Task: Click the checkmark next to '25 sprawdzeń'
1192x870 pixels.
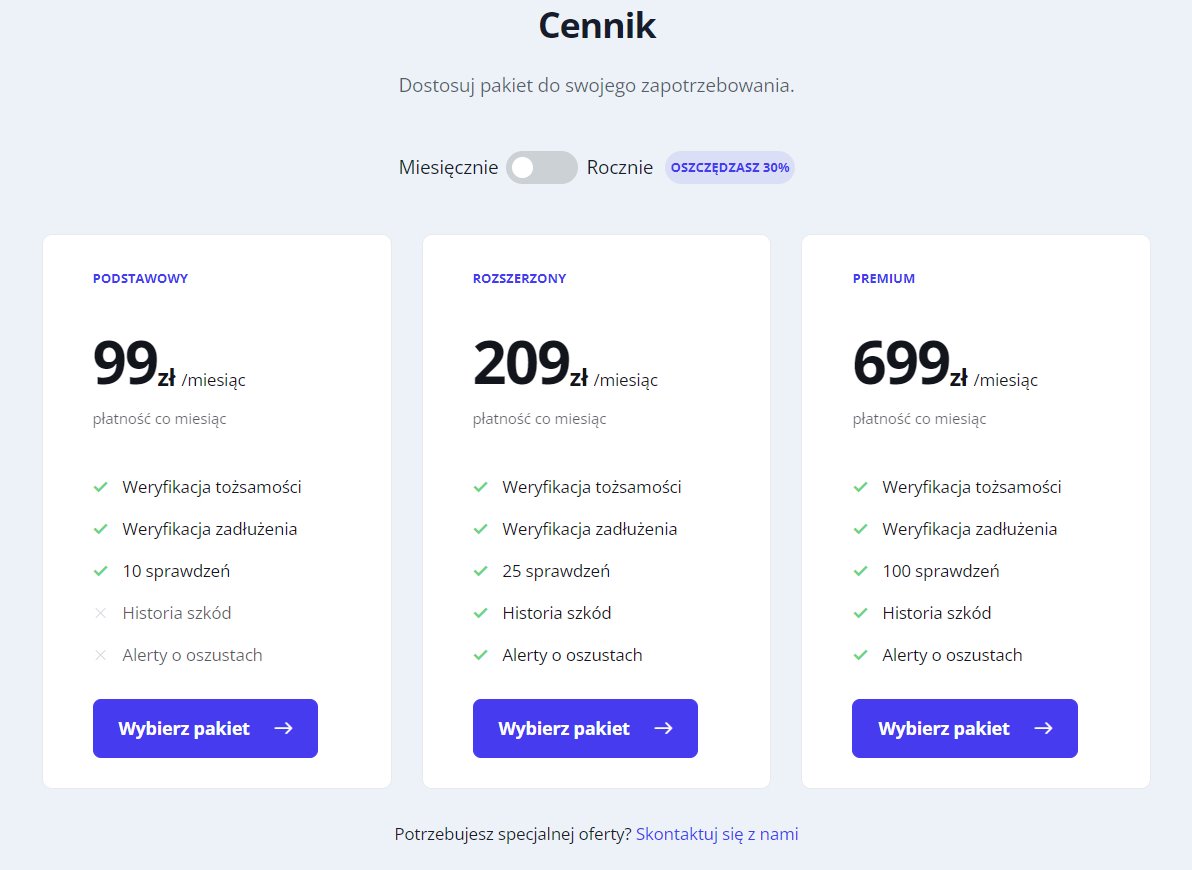Action: [x=480, y=571]
